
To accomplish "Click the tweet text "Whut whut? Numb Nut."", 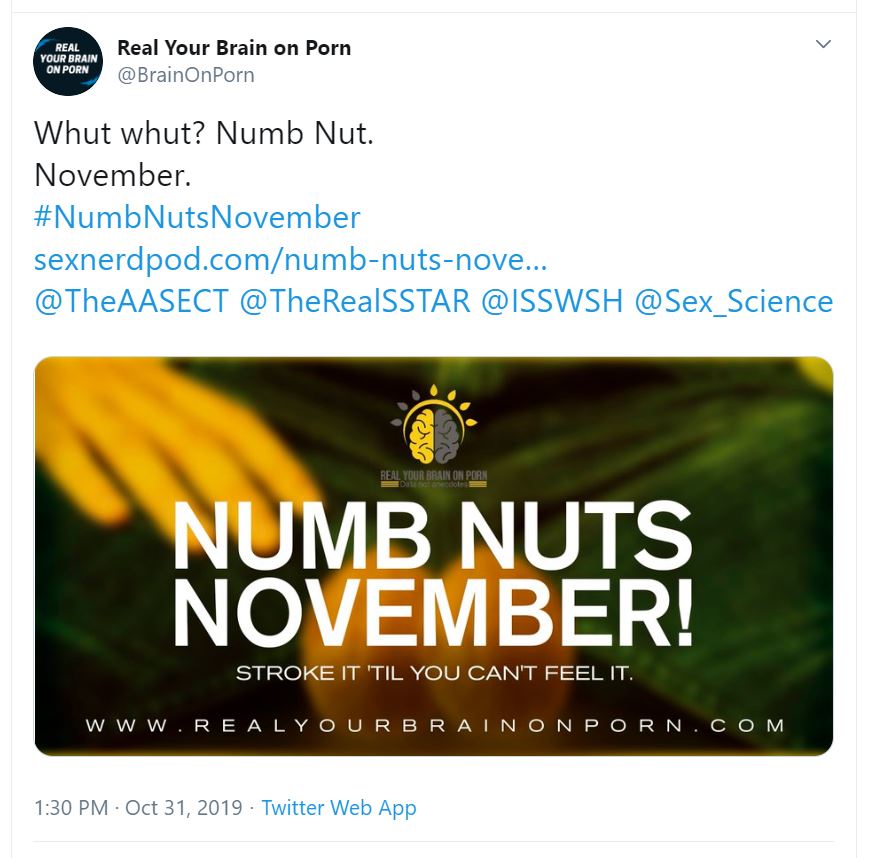I will pos(204,133).
